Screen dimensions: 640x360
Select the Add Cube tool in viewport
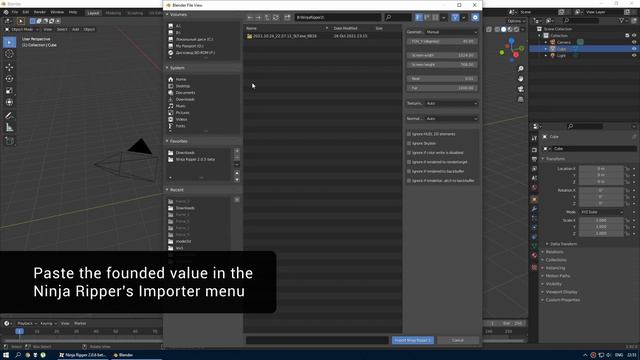(x=9, y=141)
